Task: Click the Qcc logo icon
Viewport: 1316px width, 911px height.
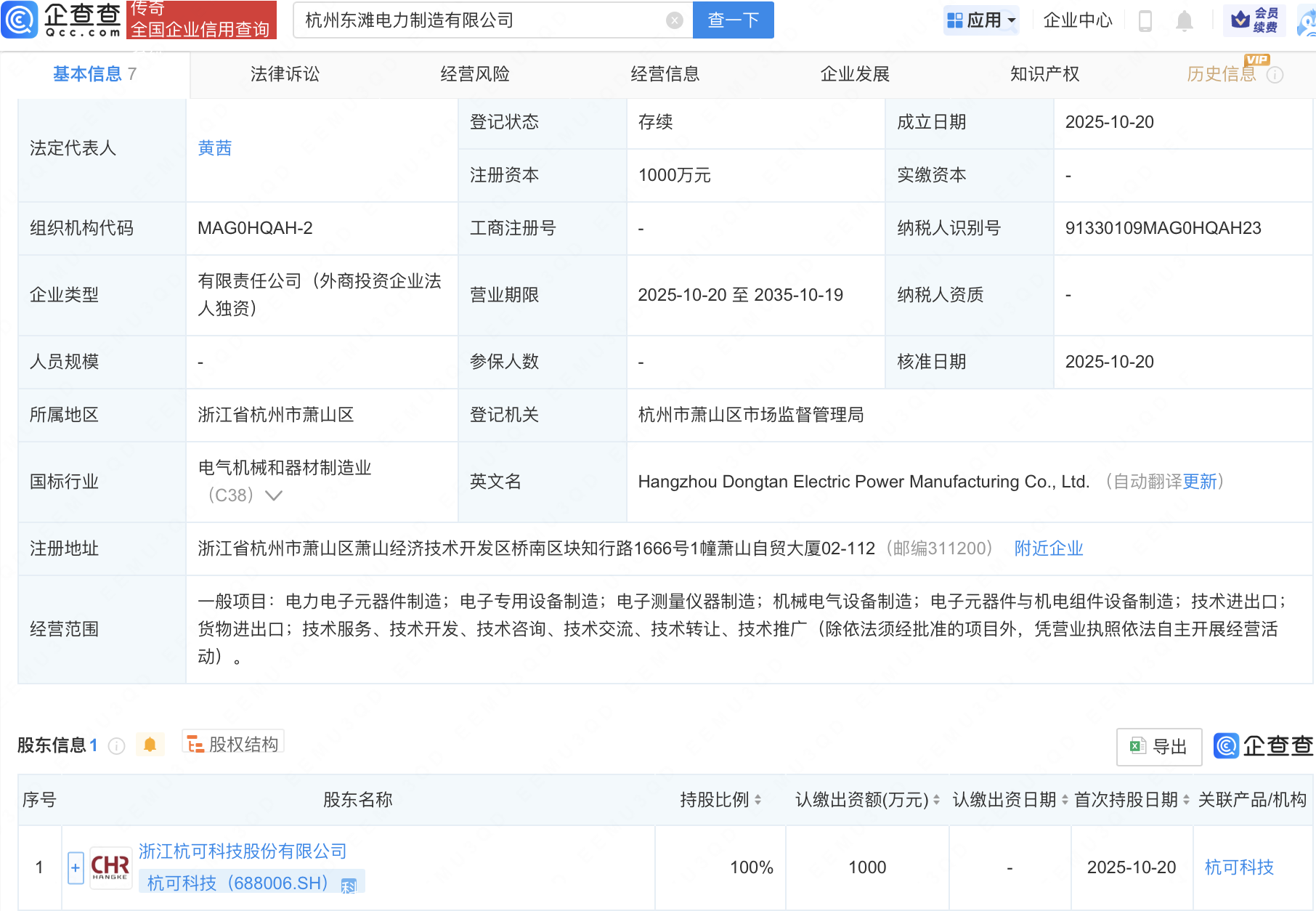Action: (20, 20)
